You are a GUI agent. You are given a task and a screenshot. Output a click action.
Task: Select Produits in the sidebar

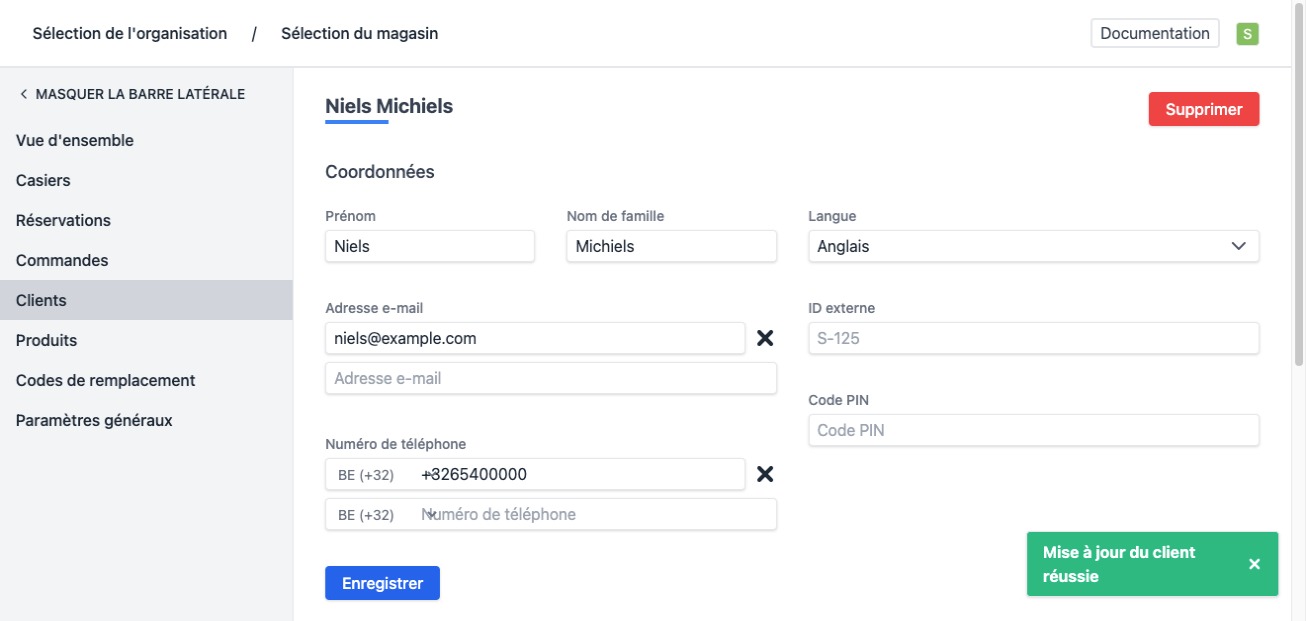46,341
